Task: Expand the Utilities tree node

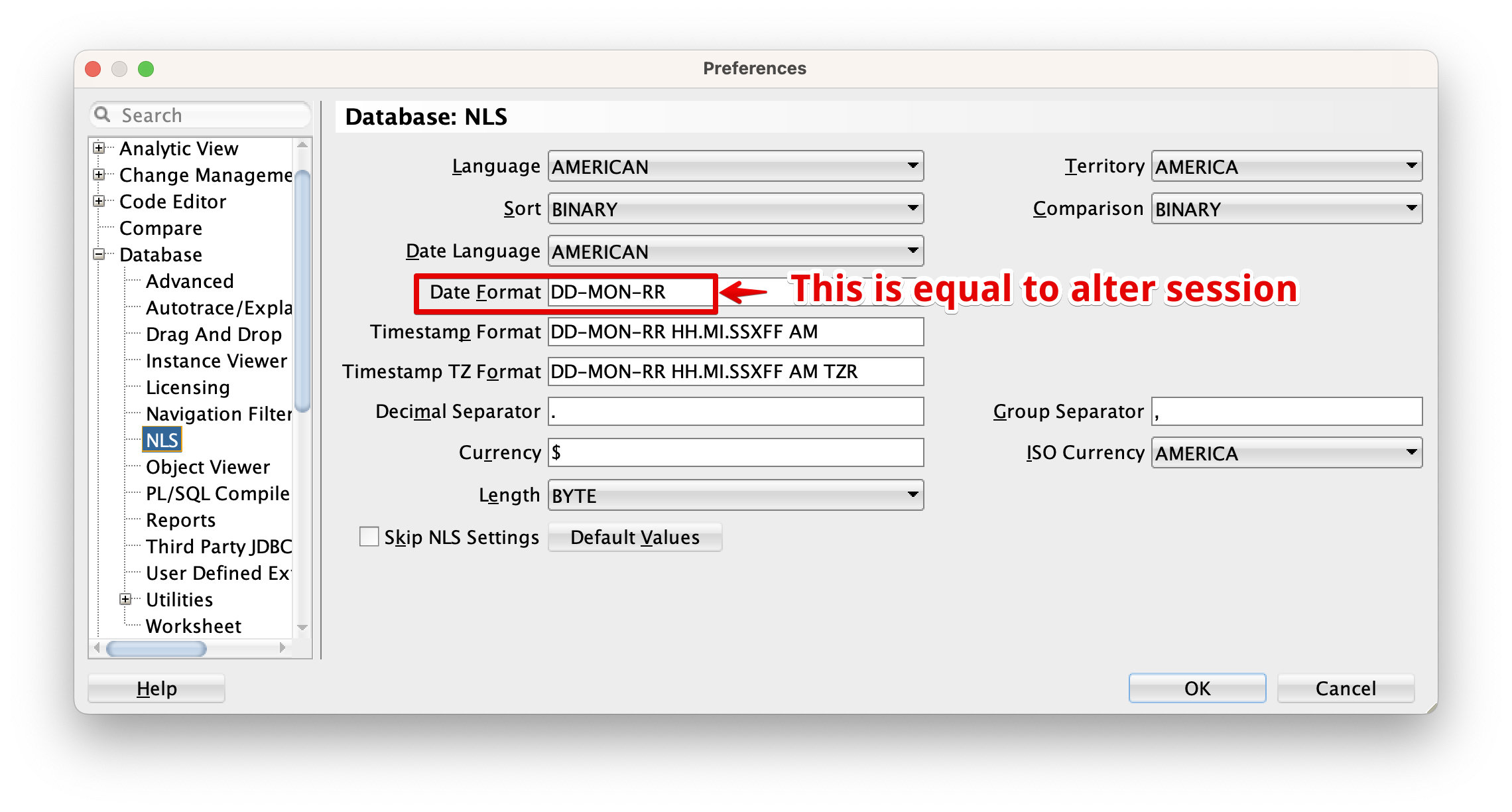Action: [x=125, y=599]
